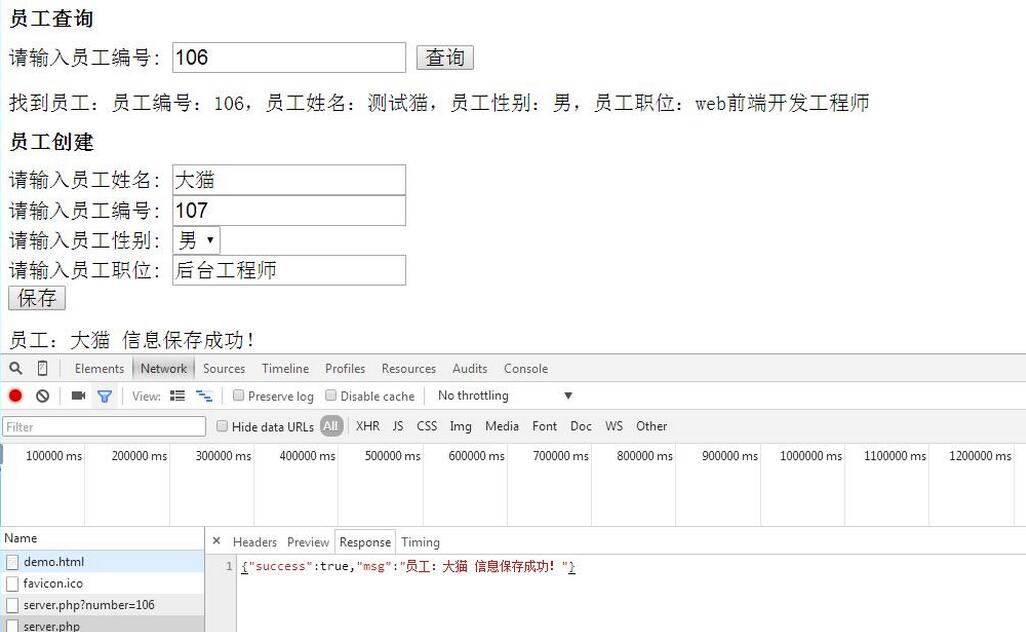Open the employee gender dropdown showing 男
The width and height of the screenshot is (1026, 632).
pyautogui.click(x=196, y=240)
